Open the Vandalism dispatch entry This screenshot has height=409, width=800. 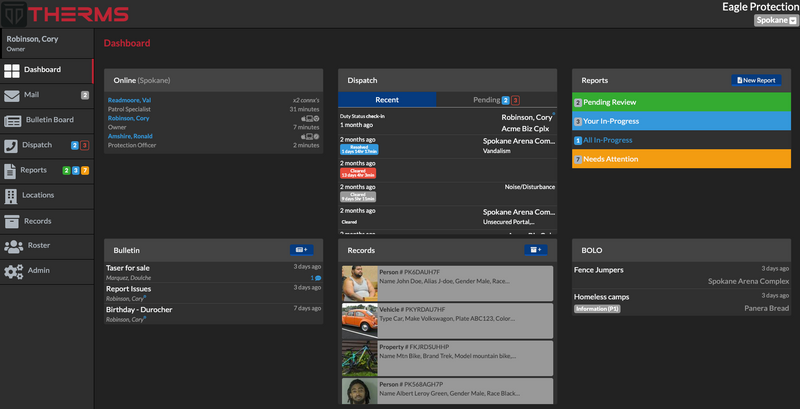click(447, 146)
